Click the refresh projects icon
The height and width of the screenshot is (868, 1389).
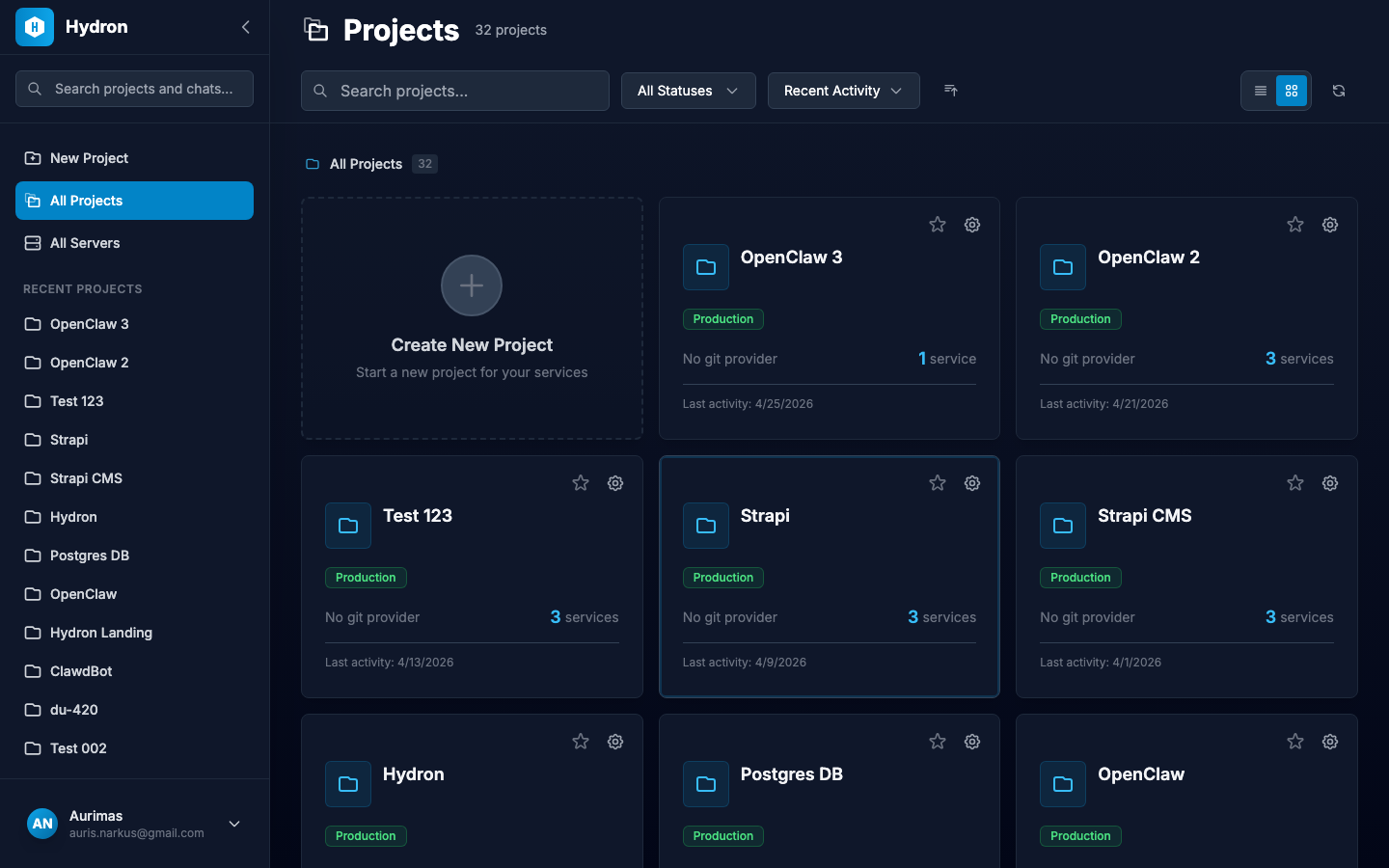[x=1339, y=91]
